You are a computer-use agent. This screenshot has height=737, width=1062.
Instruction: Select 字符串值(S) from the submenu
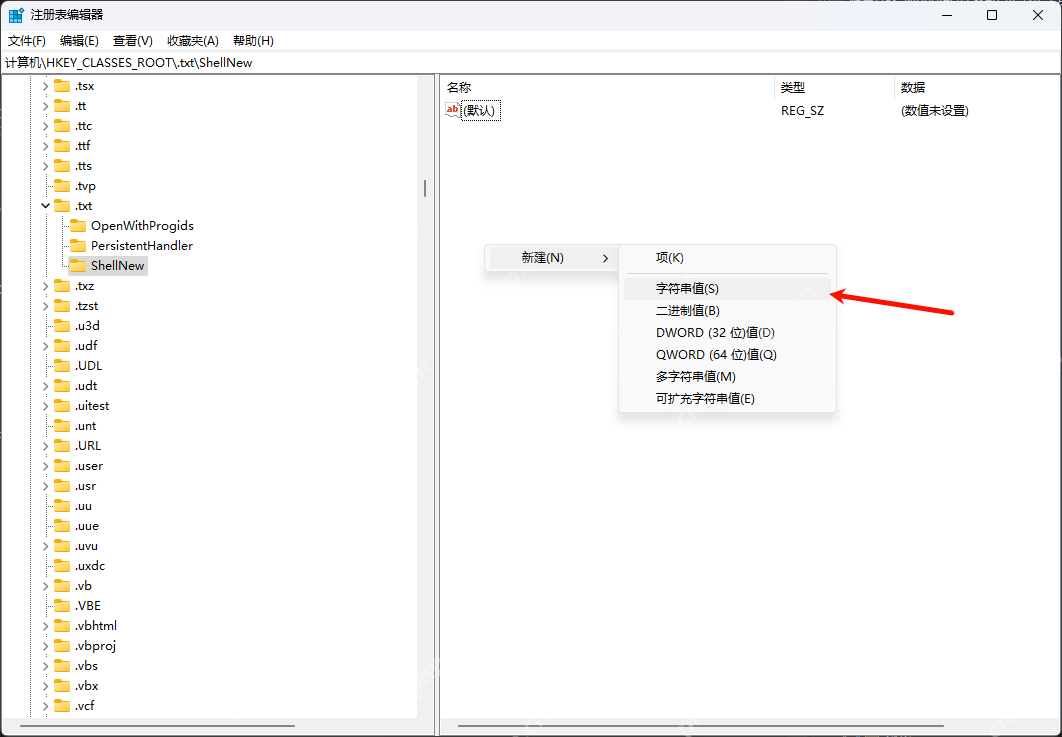[x=727, y=289]
